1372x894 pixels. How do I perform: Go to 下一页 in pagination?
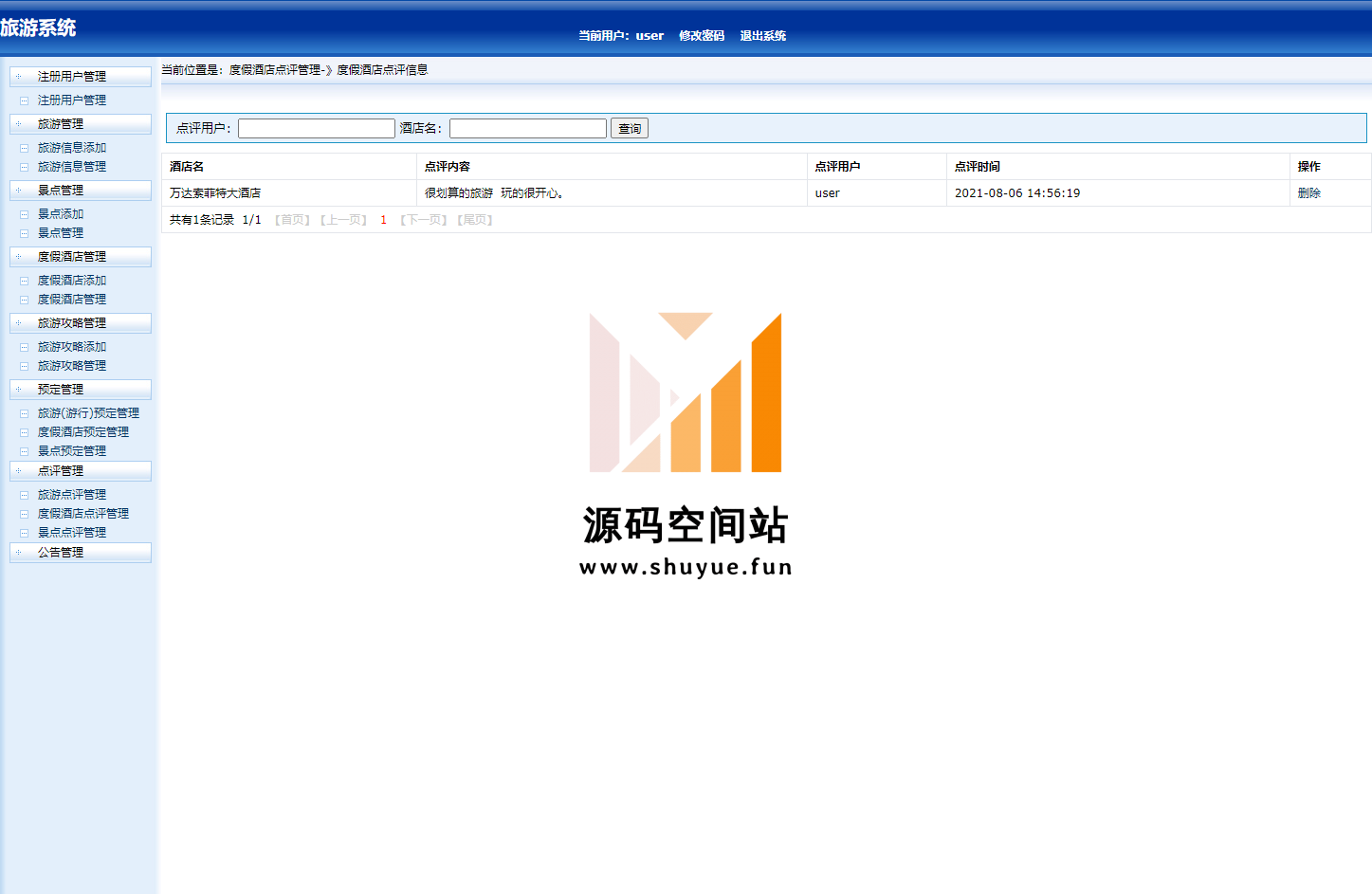coord(423,219)
